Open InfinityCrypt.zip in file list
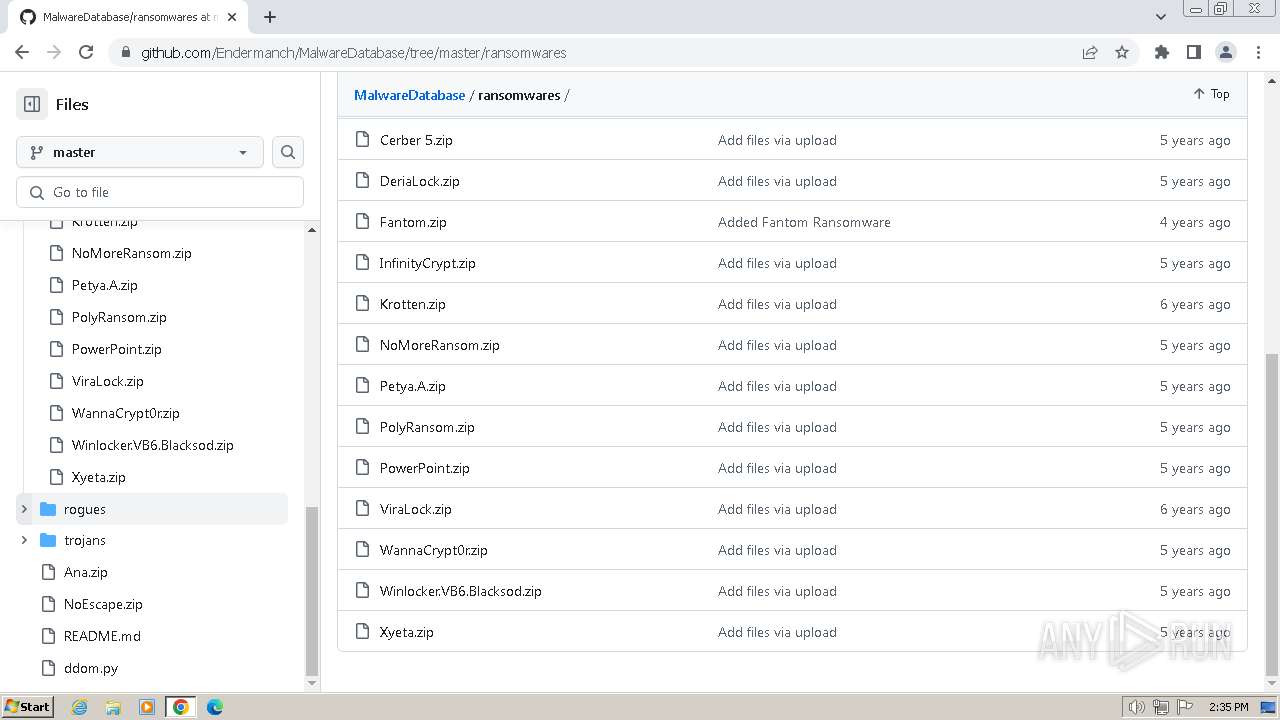Viewport: 1280px width, 720px height. [428, 263]
